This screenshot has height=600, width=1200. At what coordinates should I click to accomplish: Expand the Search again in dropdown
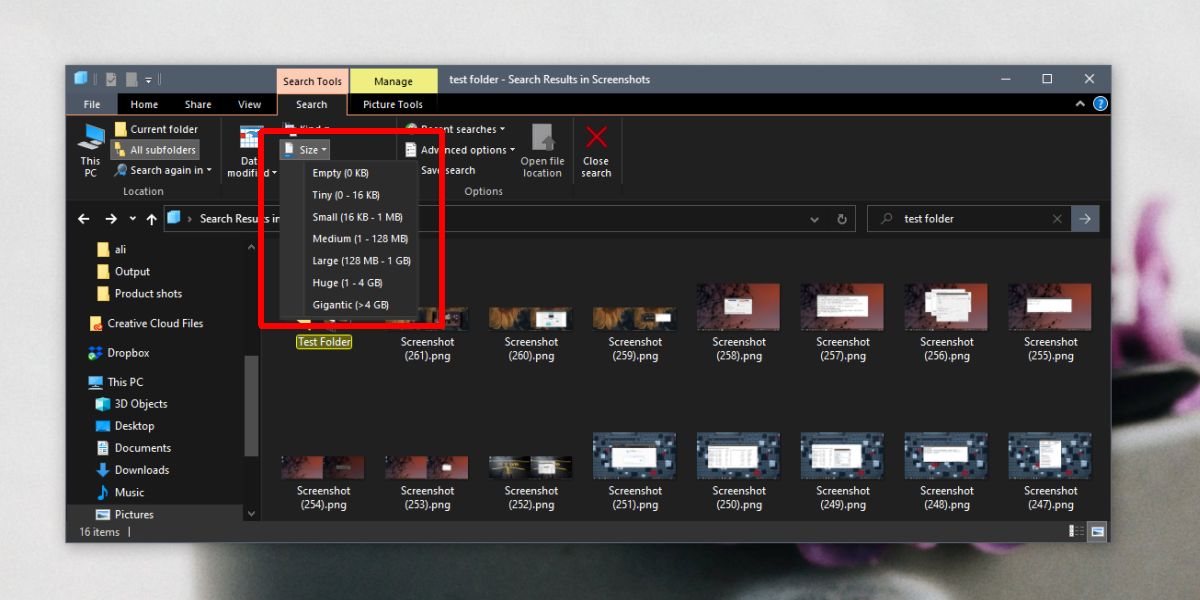(163, 170)
